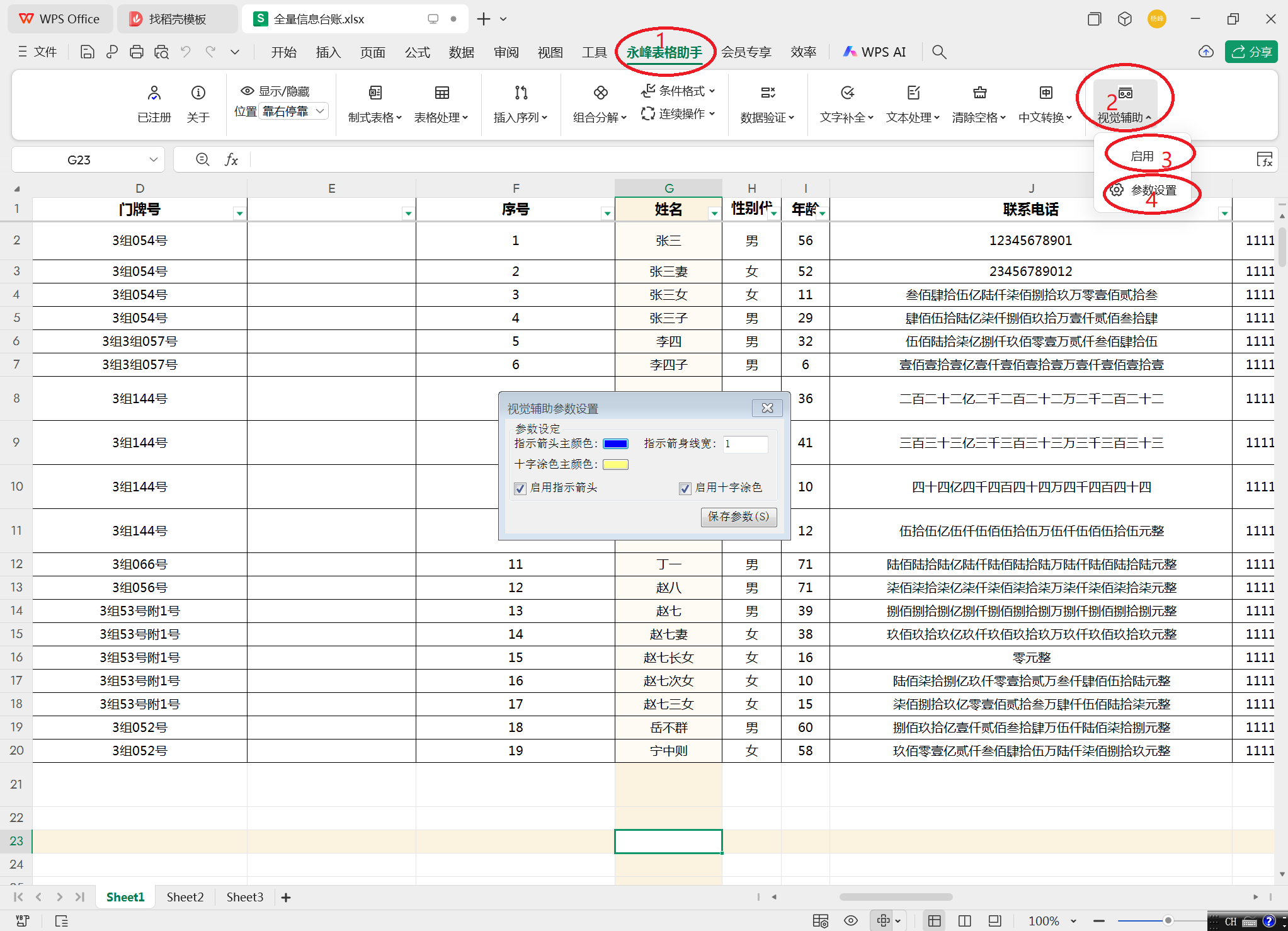
Task: Switch to the Sheet2 tab
Action: pos(185,897)
